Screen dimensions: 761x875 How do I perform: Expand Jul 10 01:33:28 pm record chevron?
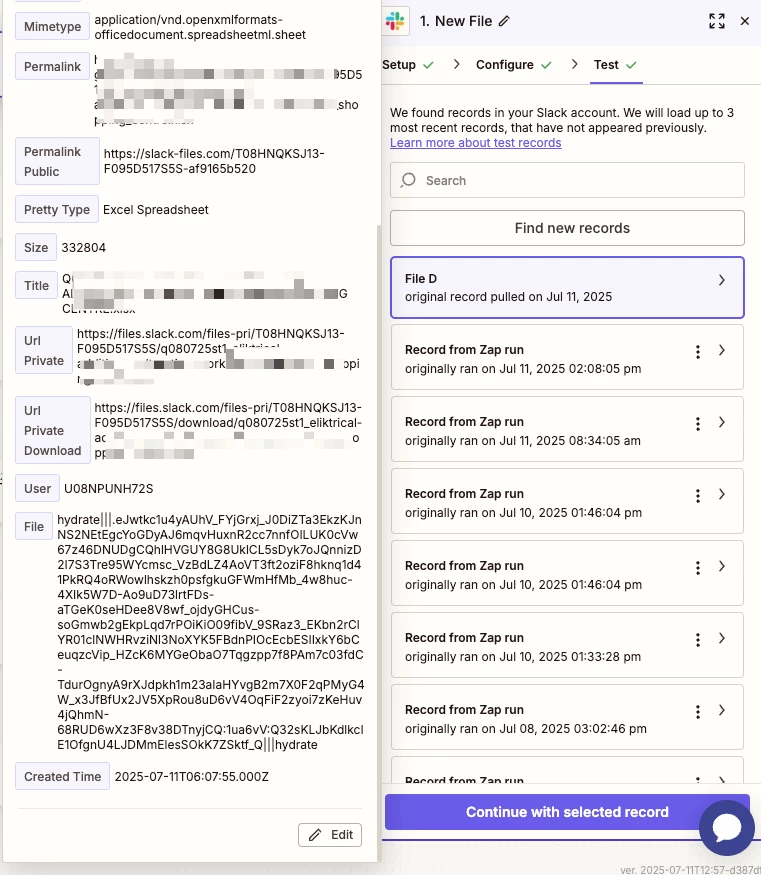click(x=722, y=638)
